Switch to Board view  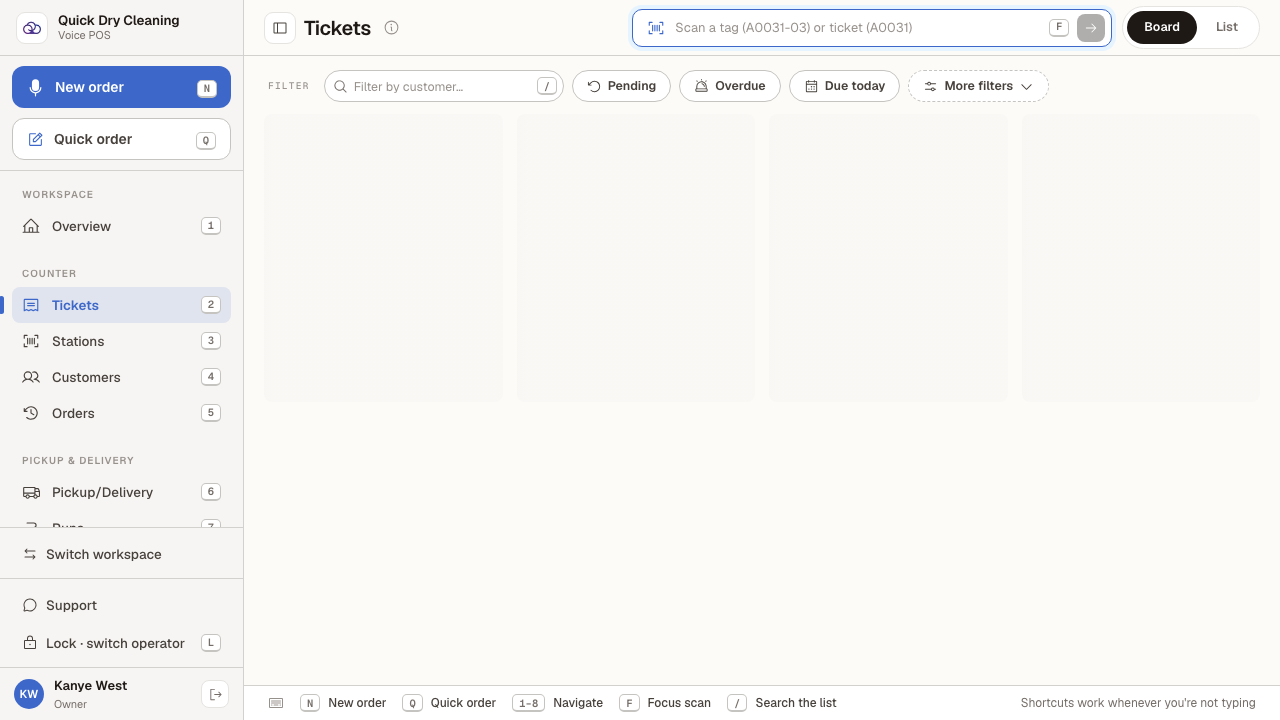[1162, 27]
